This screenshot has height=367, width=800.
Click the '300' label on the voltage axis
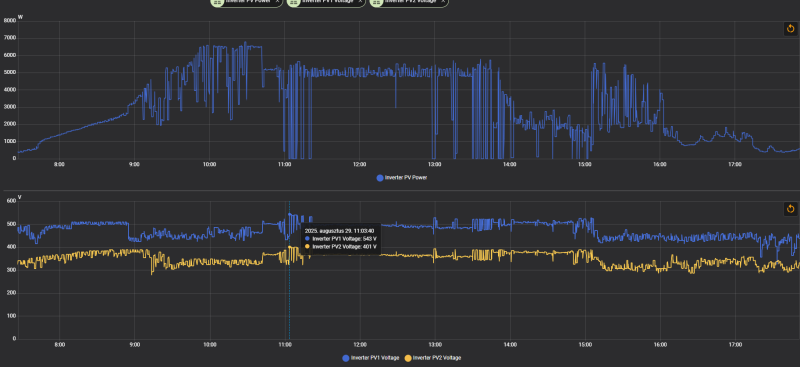pos(11,270)
